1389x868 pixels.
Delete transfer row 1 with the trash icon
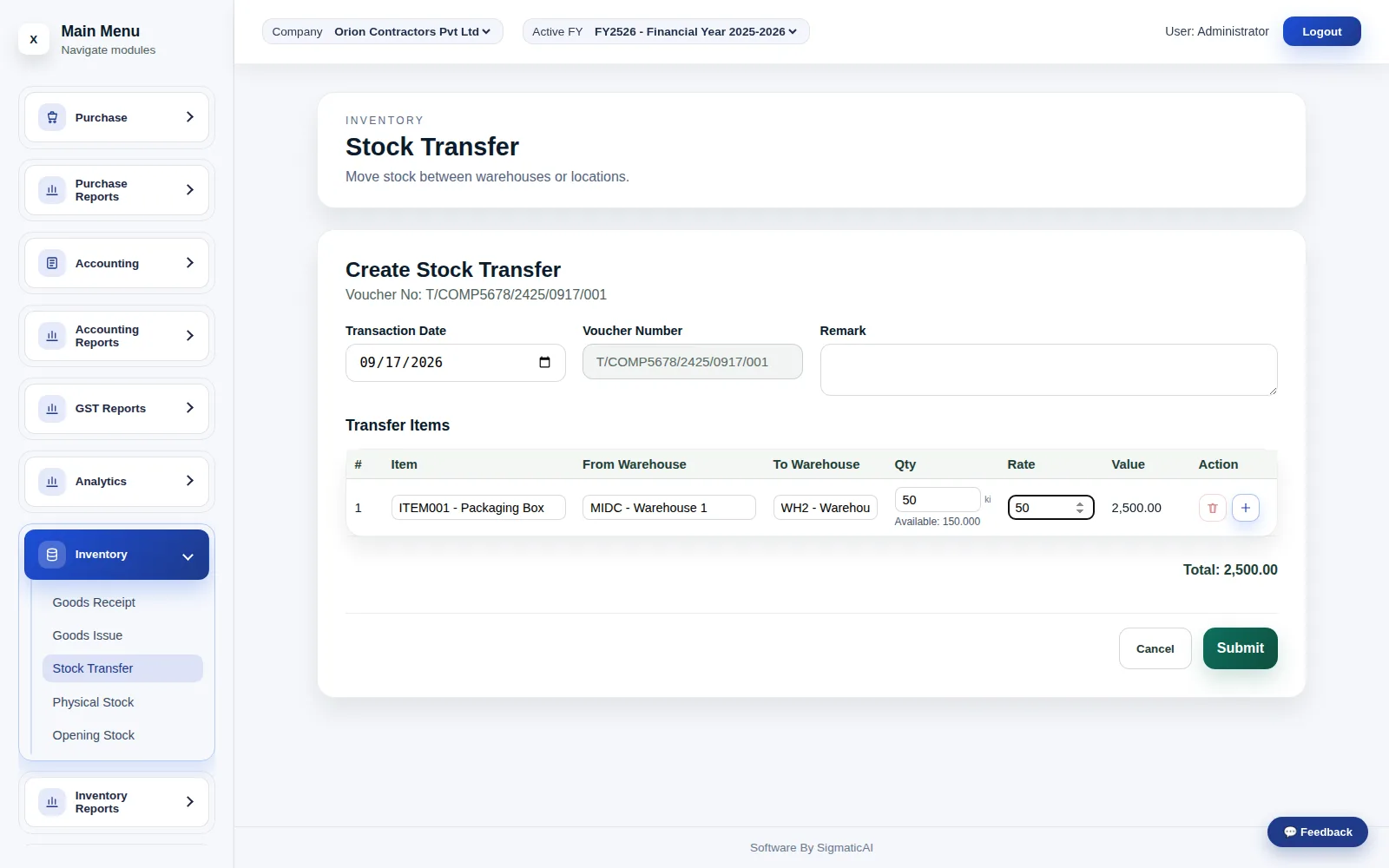coord(1213,508)
